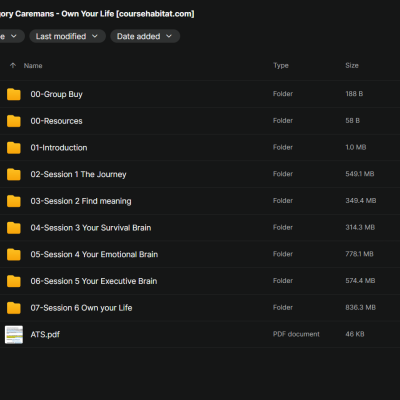Image resolution: width=400 pixels, height=400 pixels.
Task: Select the 01-Introduction folder name
Action: 59,148
